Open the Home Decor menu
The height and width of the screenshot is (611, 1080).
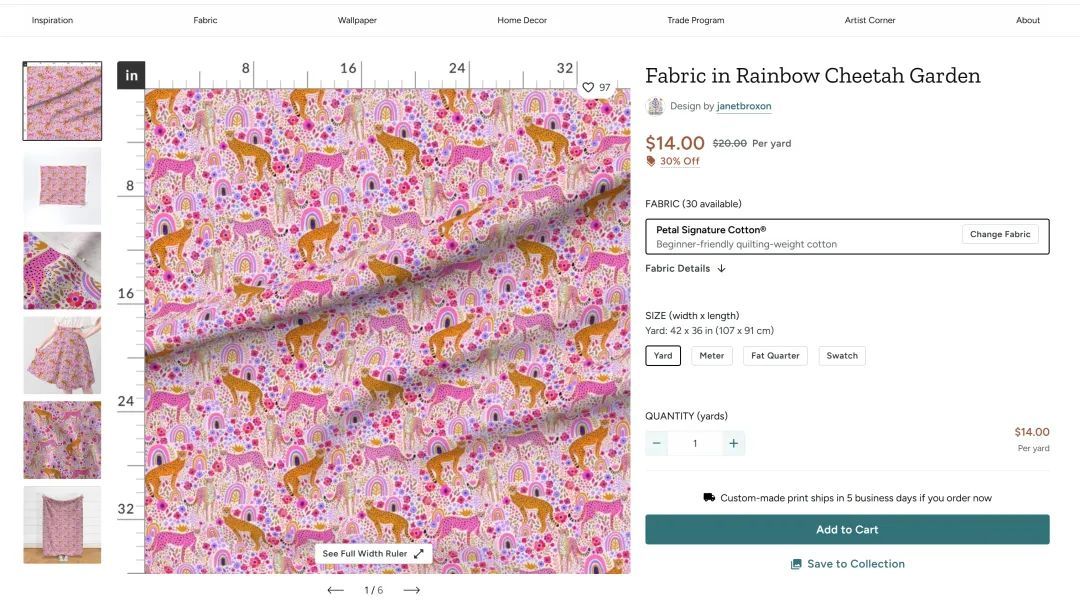tap(522, 20)
